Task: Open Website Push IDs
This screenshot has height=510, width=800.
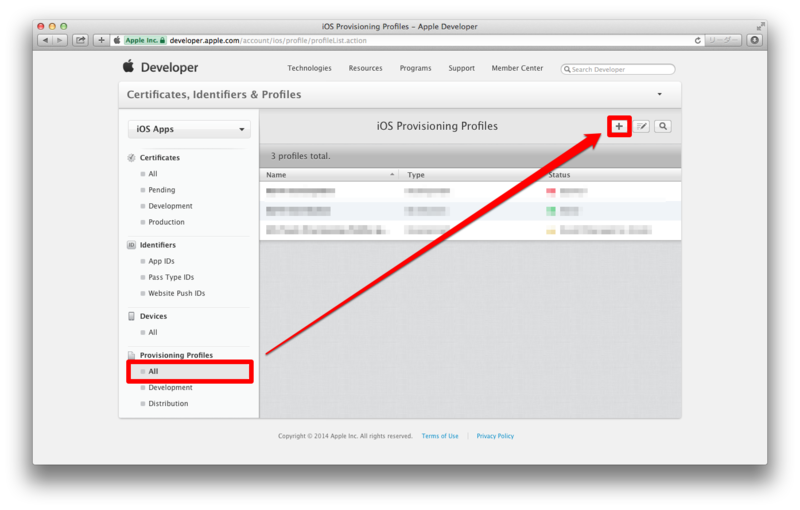Action: coord(177,293)
